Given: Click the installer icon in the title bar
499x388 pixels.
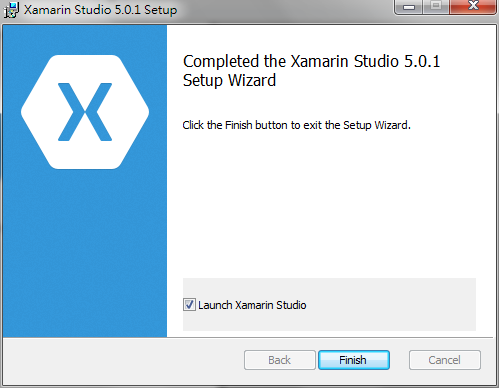Looking at the screenshot, I should coord(11,9).
